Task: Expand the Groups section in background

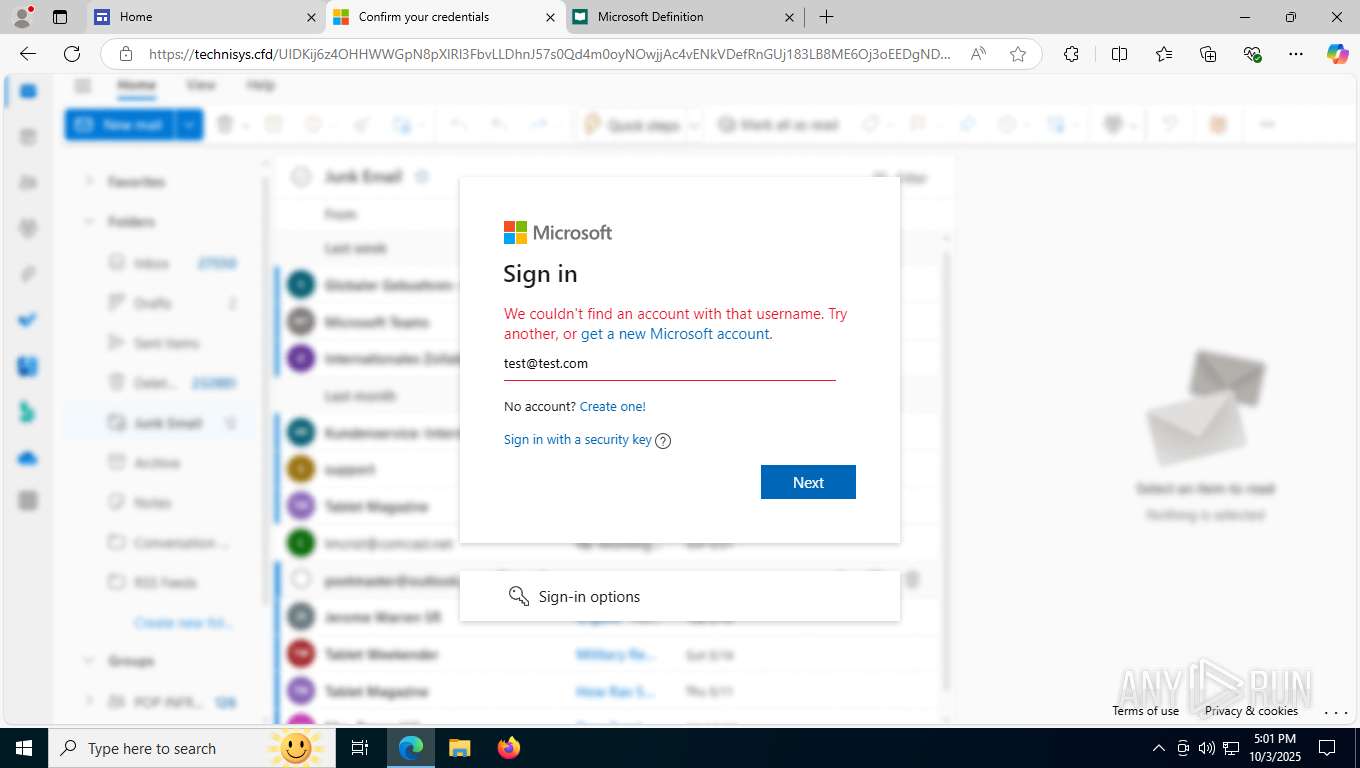Action: (x=88, y=662)
